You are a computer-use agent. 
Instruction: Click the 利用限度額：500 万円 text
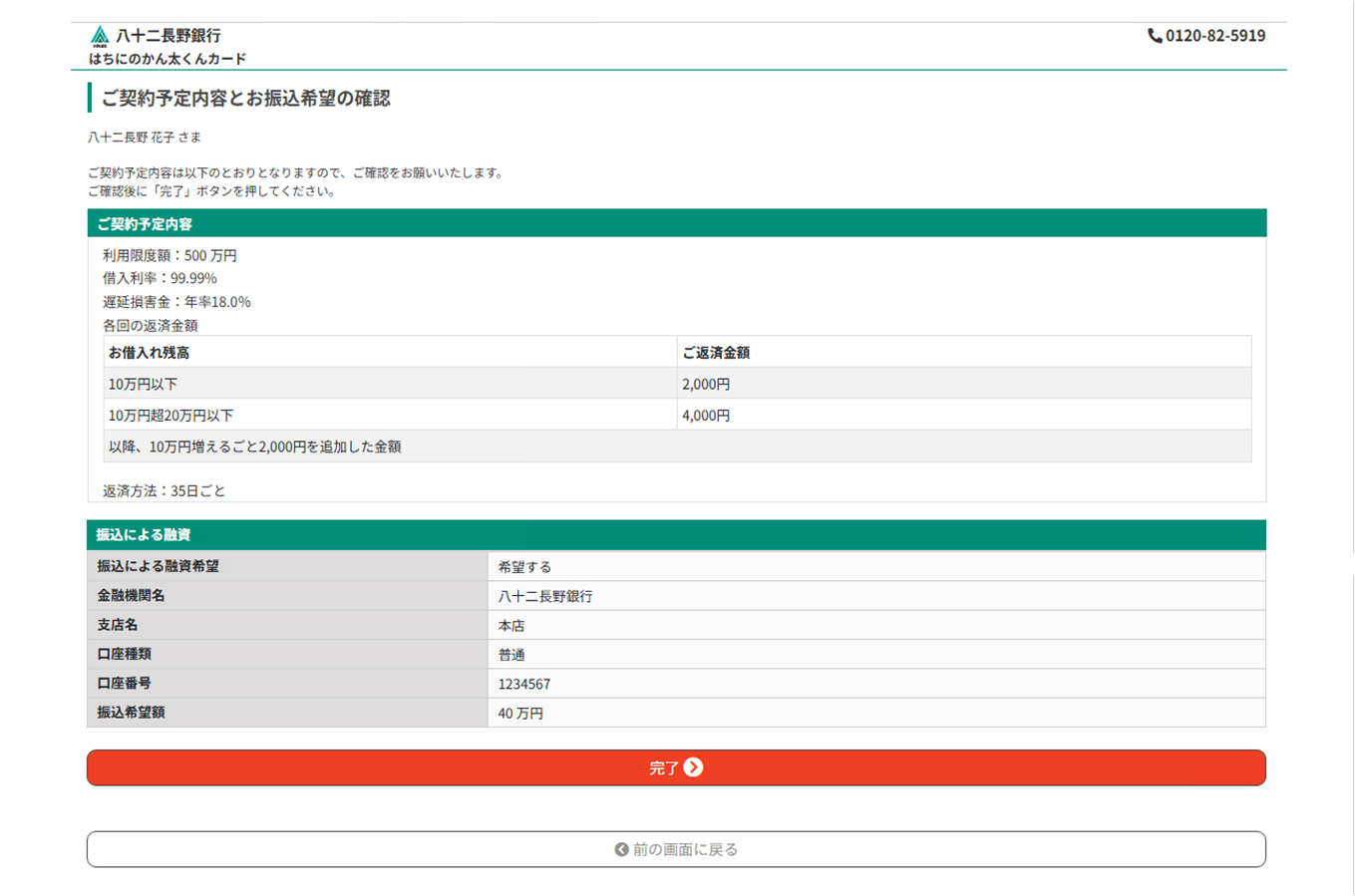pos(169,256)
